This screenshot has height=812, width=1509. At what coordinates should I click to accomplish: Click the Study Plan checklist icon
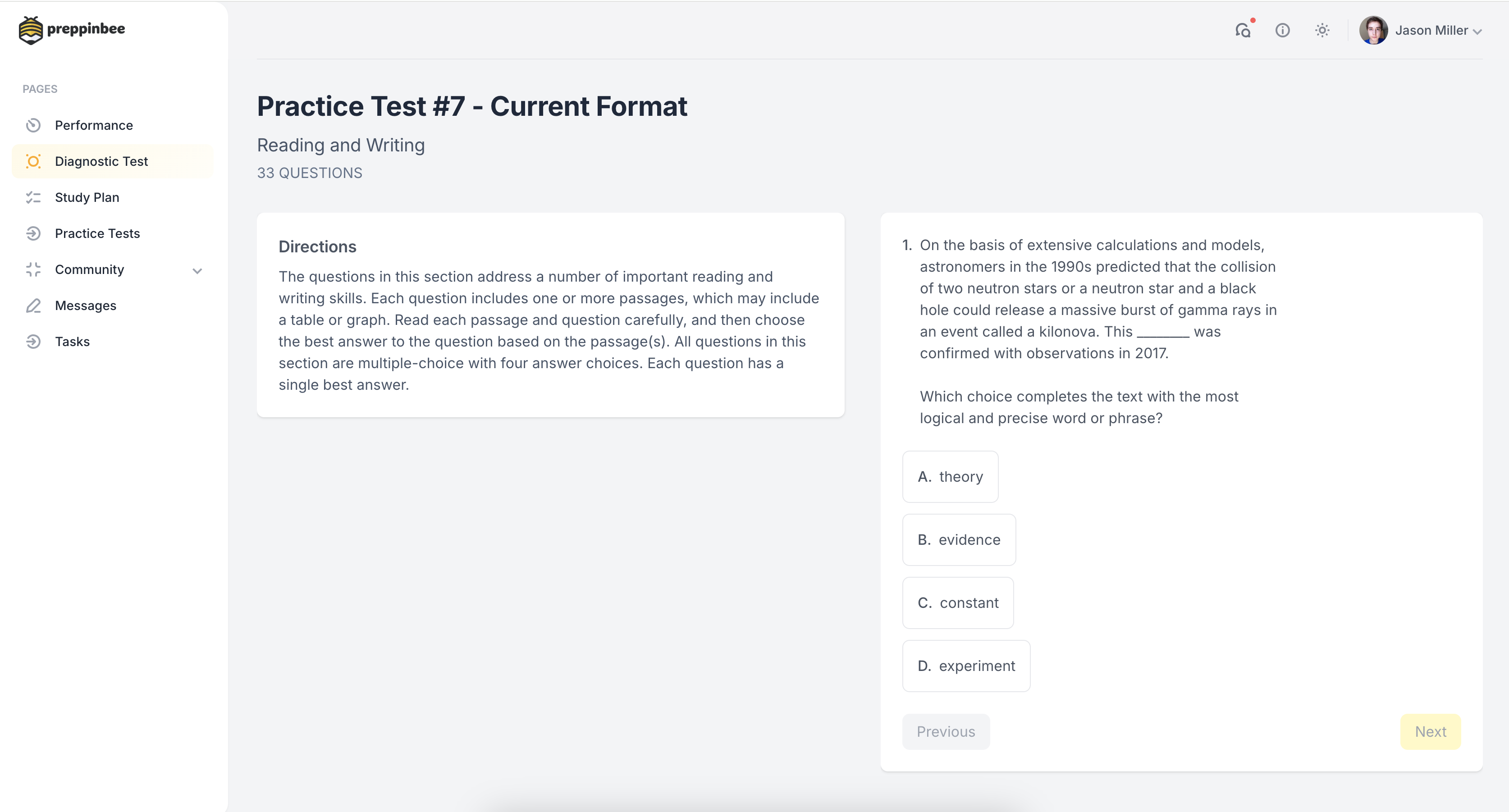(x=33, y=197)
